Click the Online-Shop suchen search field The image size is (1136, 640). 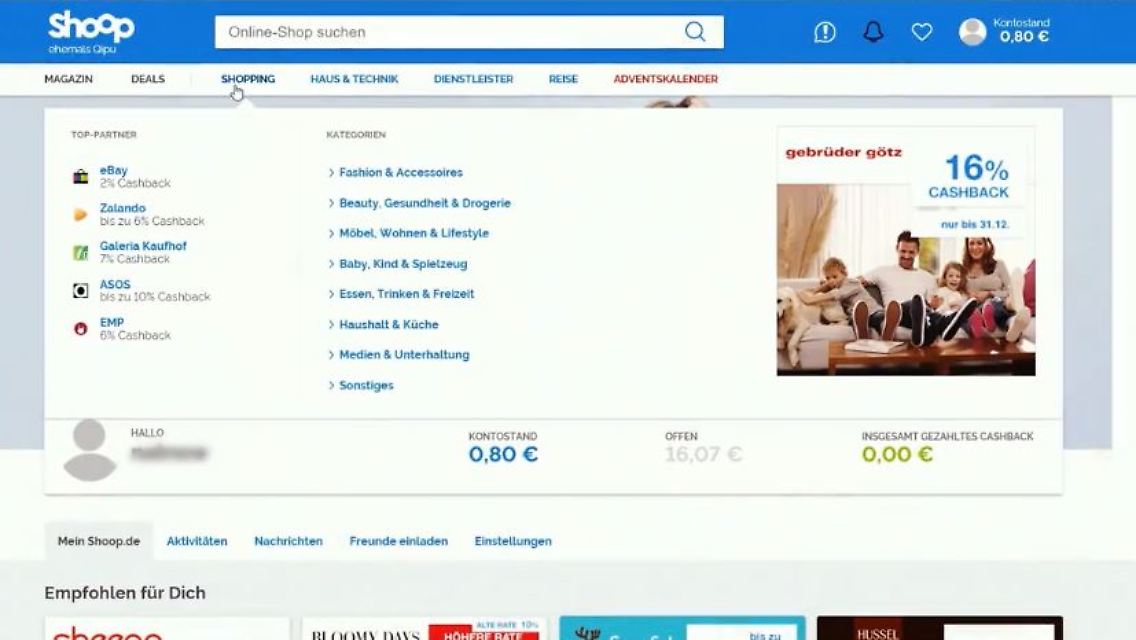coord(450,32)
